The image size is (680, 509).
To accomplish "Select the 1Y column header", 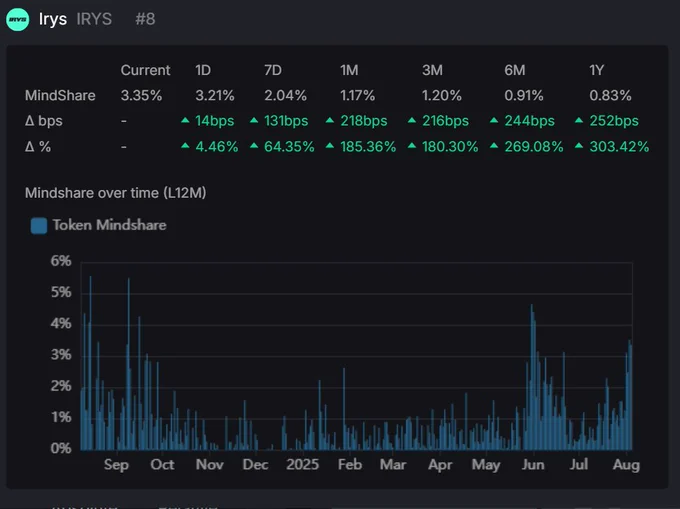I will click(x=596, y=70).
